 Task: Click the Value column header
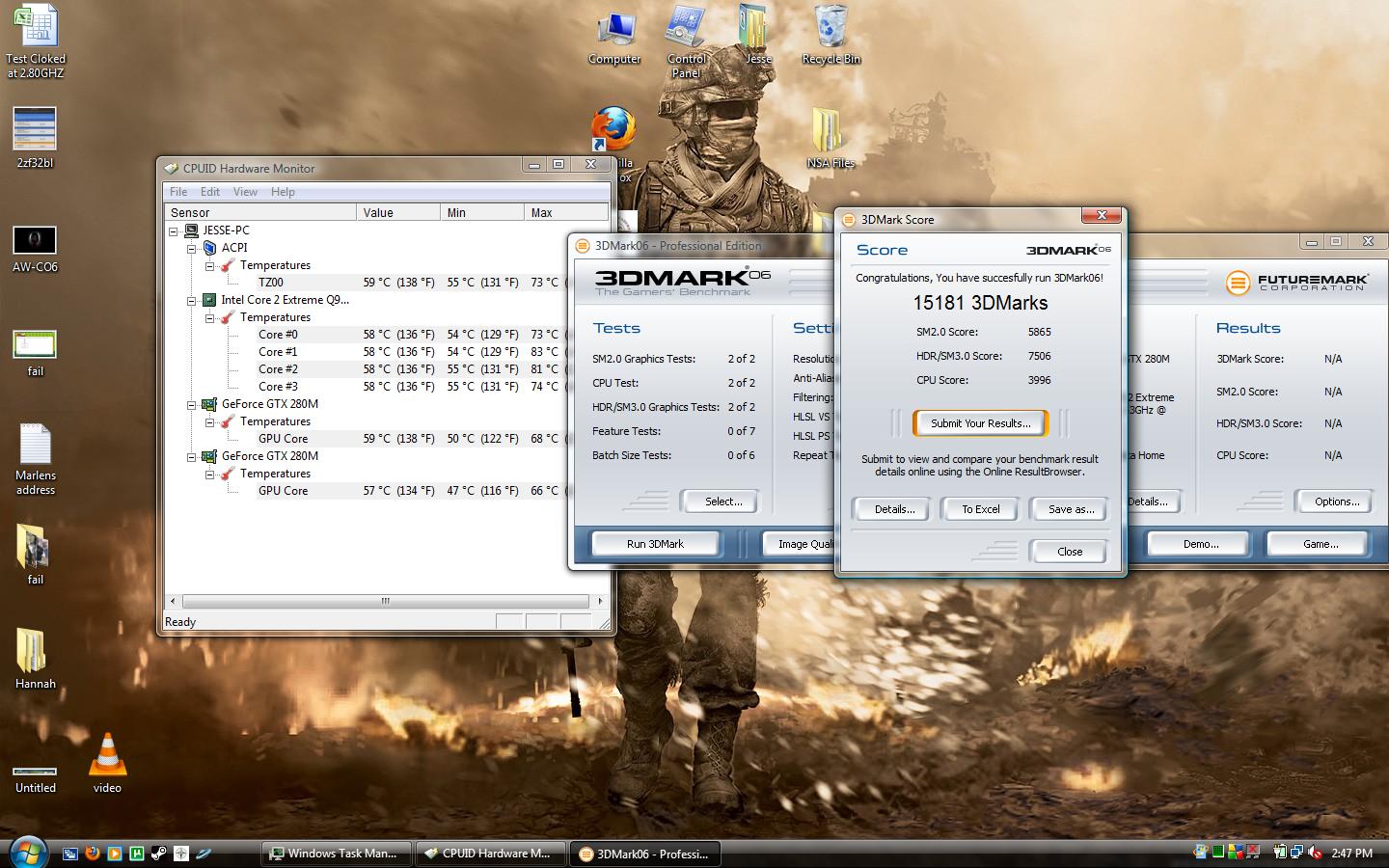pos(398,212)
